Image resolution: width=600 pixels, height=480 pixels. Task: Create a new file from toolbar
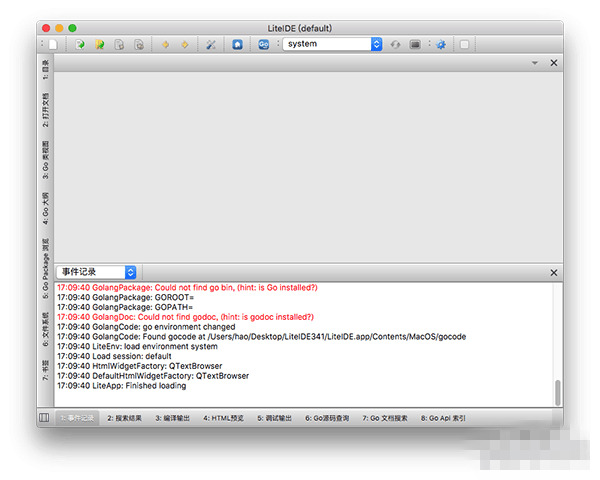click(x=53, y=45)
